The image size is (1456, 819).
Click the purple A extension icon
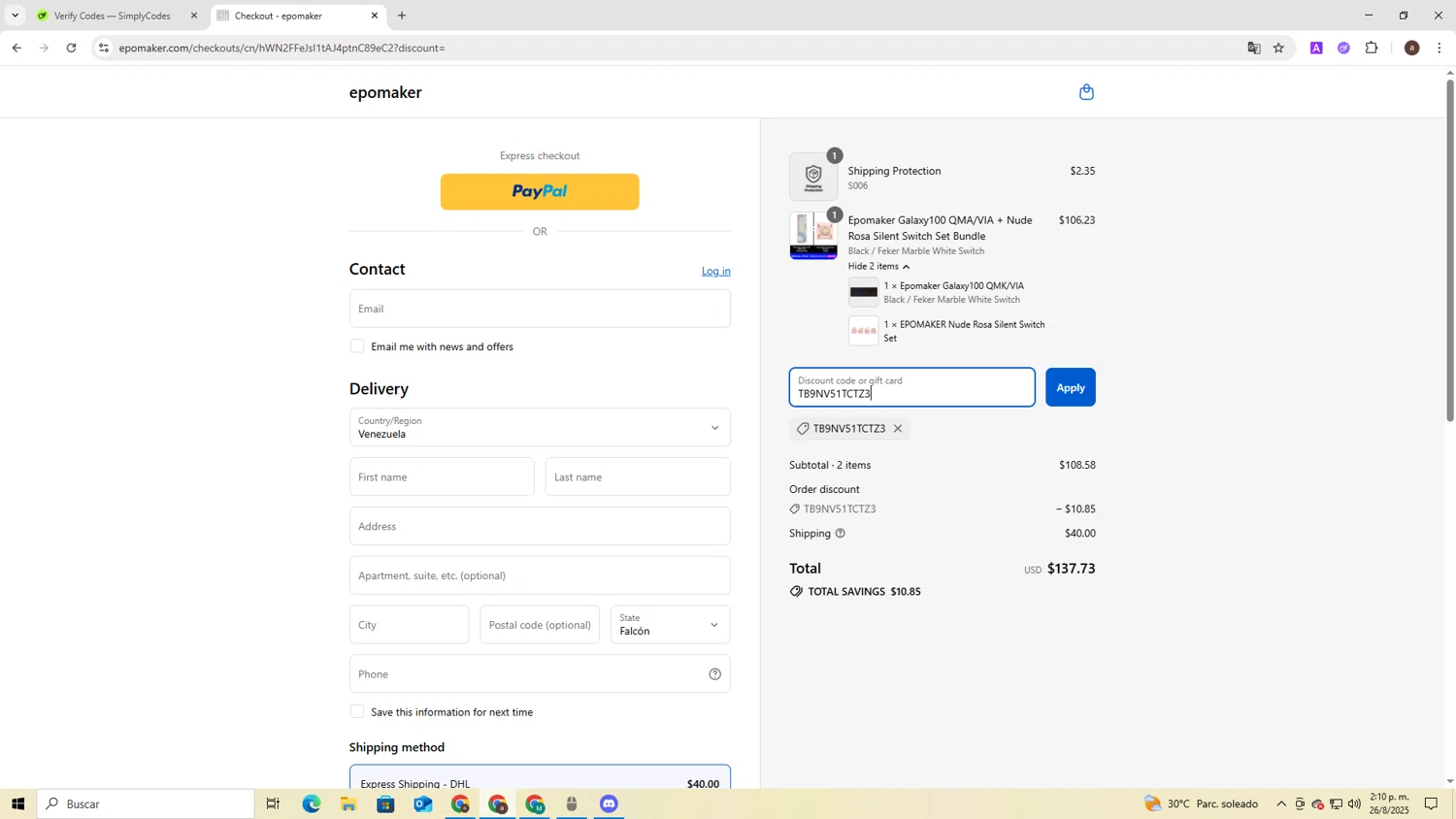pos(1316,48)
